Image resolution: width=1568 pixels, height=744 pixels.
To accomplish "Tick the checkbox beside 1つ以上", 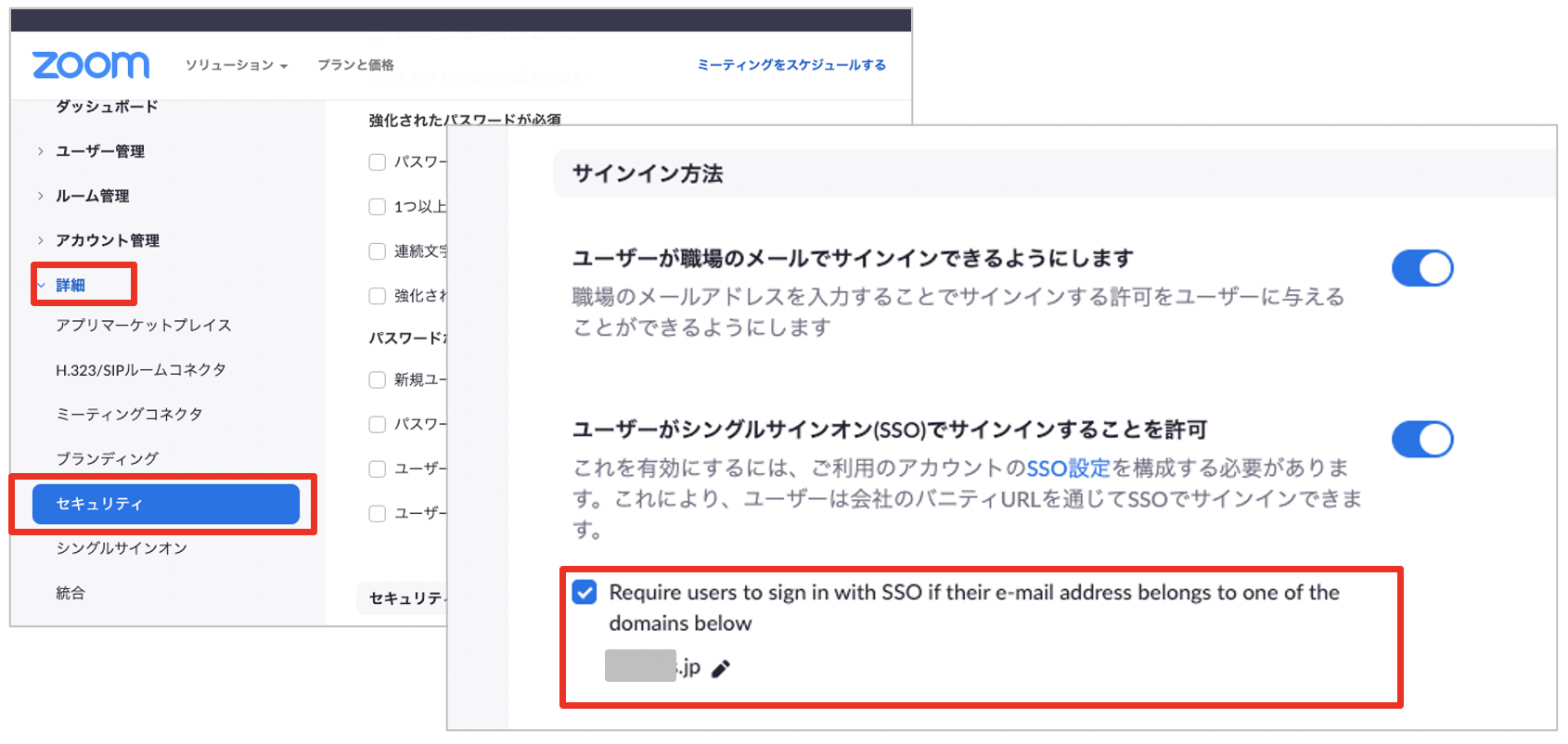I will pos(378,207).
